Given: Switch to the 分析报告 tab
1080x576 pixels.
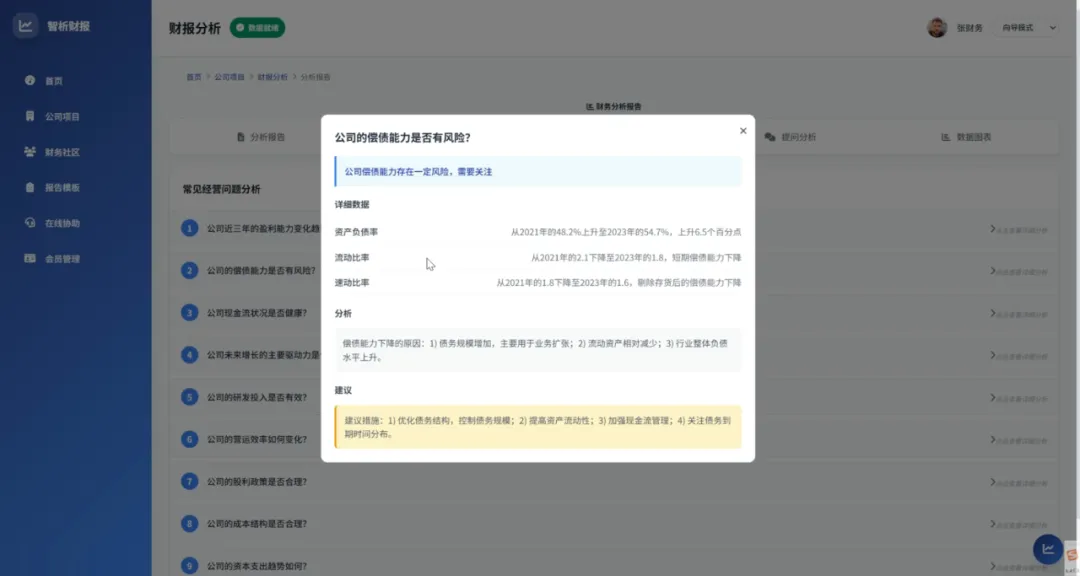Looking at the screenshot, I should coord(261,137).
